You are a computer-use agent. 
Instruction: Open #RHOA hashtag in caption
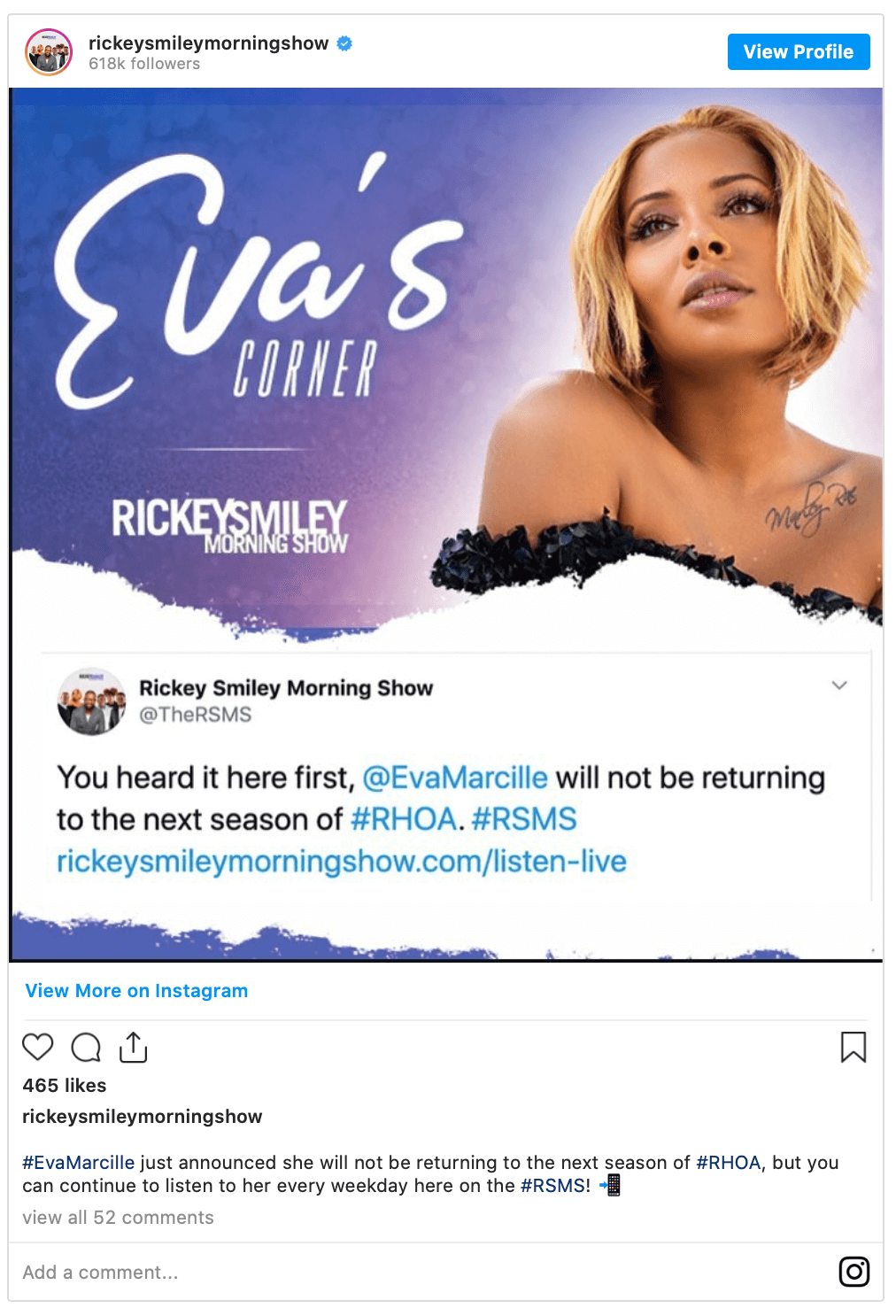[x=729, y=1162]
